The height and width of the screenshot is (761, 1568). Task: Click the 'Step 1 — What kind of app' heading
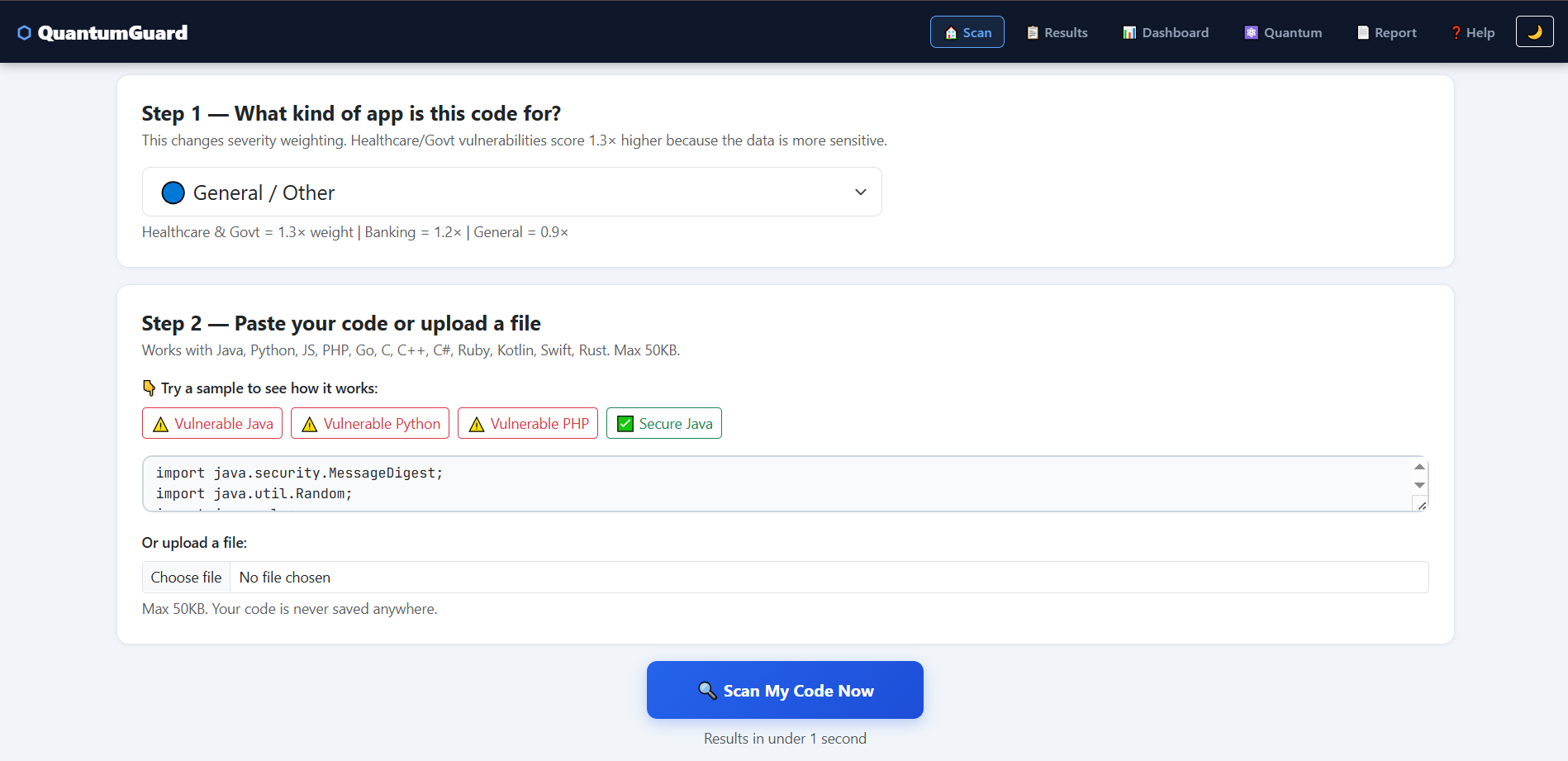click(x=351, y=113)
